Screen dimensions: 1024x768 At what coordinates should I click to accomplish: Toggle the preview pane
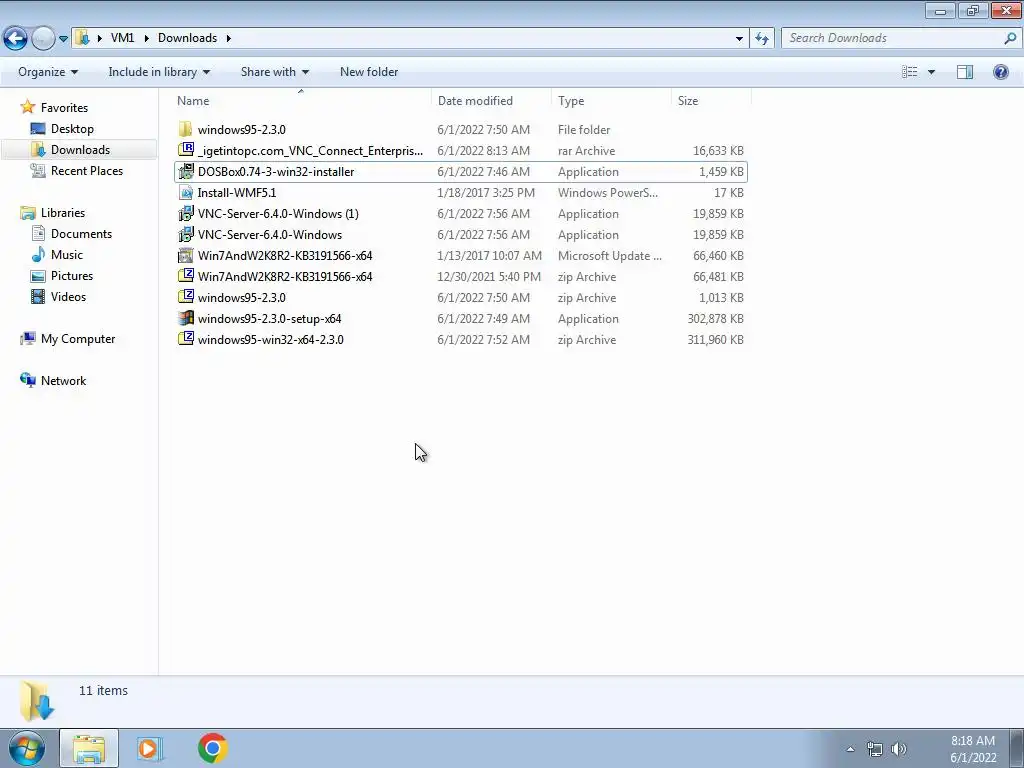[965, 72]
